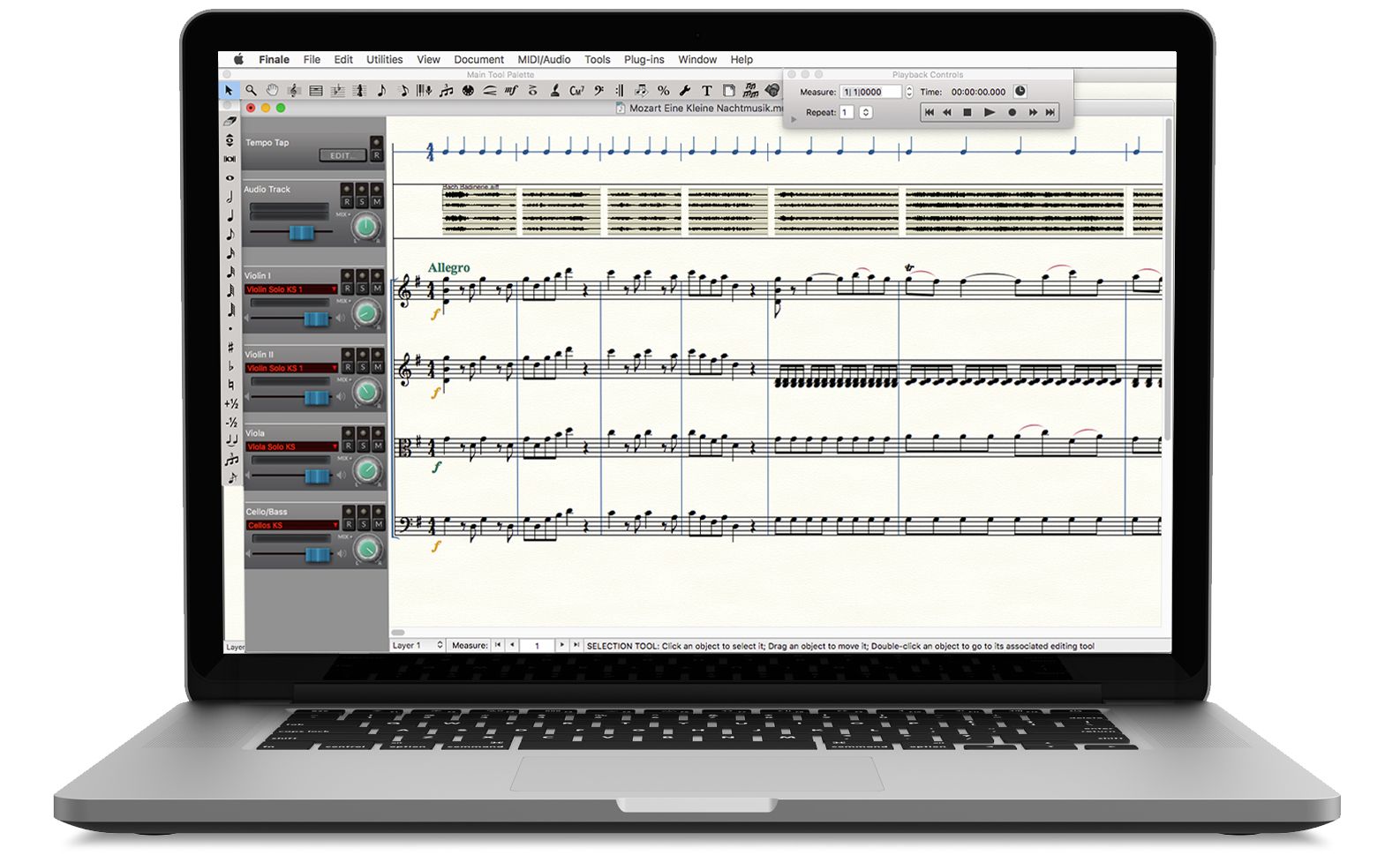Open the Cellos KS dropdown
The height and width of the screenshot is (855, 1400).
[x=291, y=525]
